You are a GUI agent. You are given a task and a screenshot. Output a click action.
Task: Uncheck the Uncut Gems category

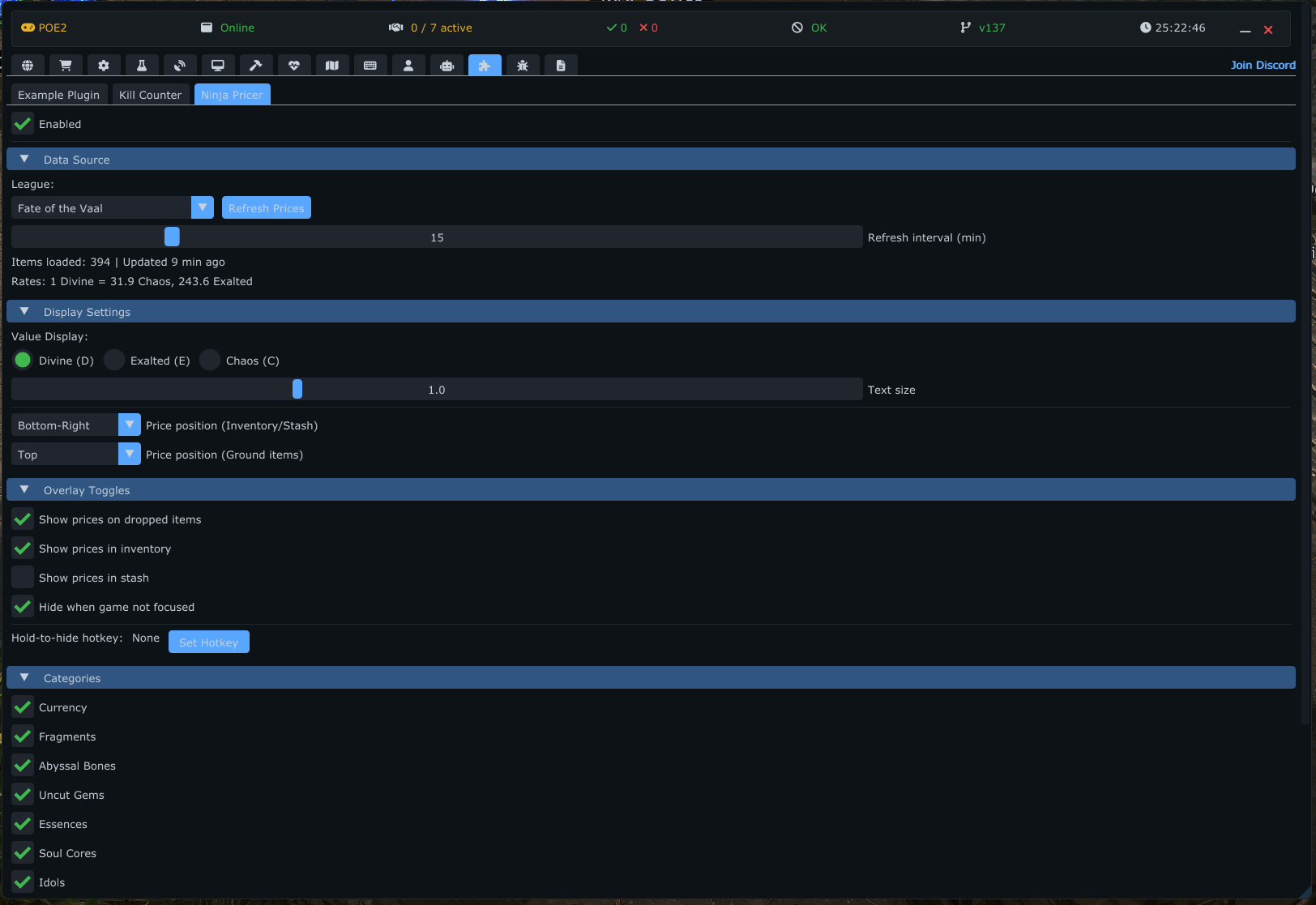(23, 795)
